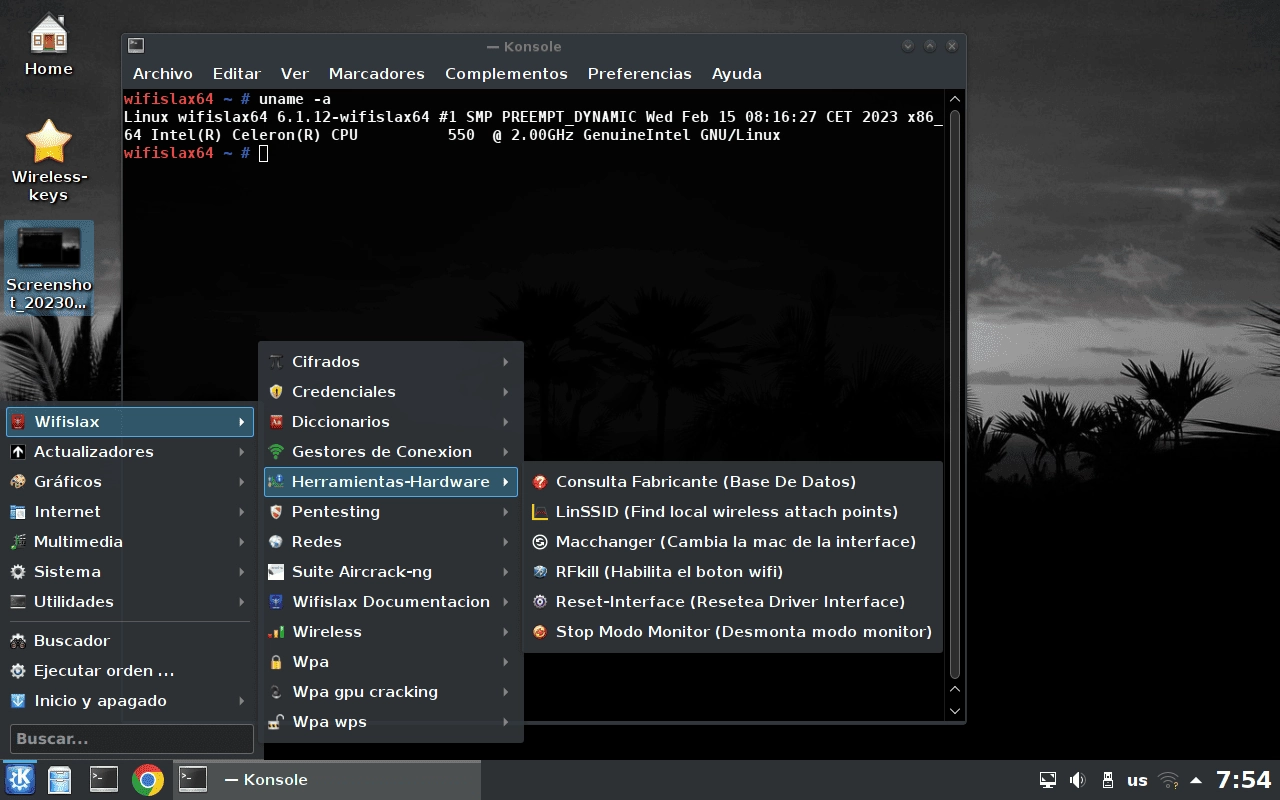The height and width of the screenshot is (800, 1280).
Task: Click the Buscar search field
Action: tap(131, 739)
